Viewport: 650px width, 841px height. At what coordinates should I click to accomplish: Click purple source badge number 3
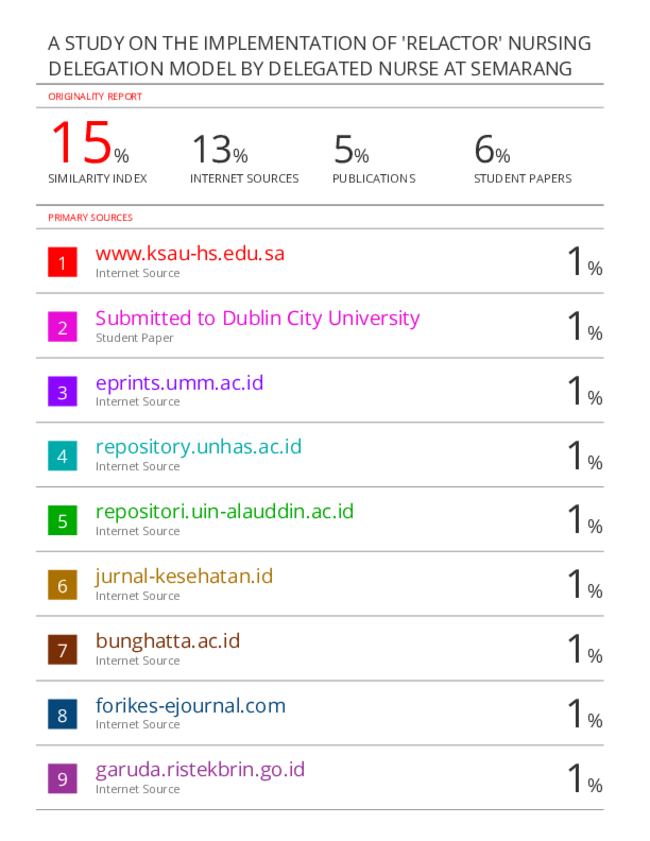tap(62, 392)
